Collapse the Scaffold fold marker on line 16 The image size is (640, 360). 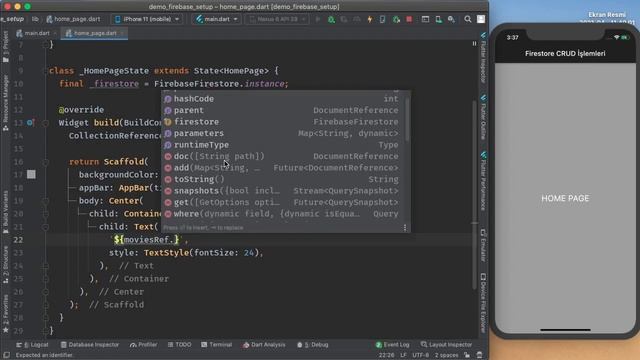click(x=45, y=162)
